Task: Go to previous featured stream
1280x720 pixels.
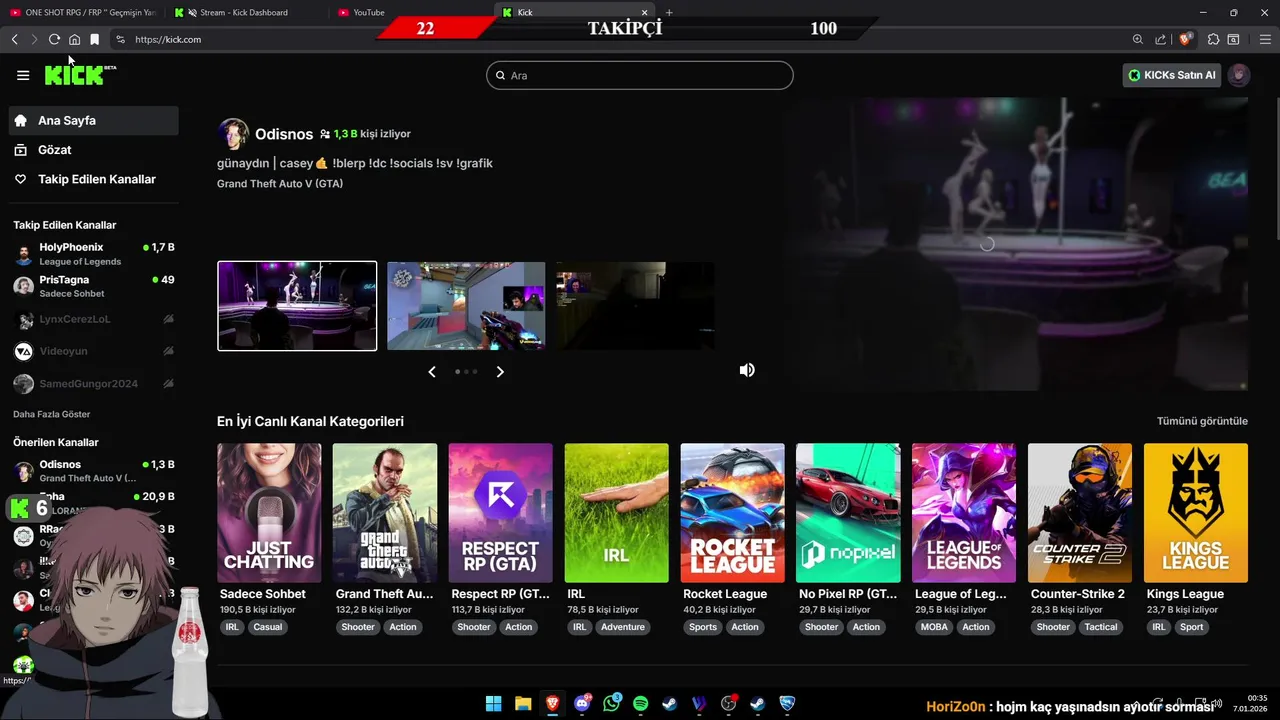Action: tap(432, 372)
